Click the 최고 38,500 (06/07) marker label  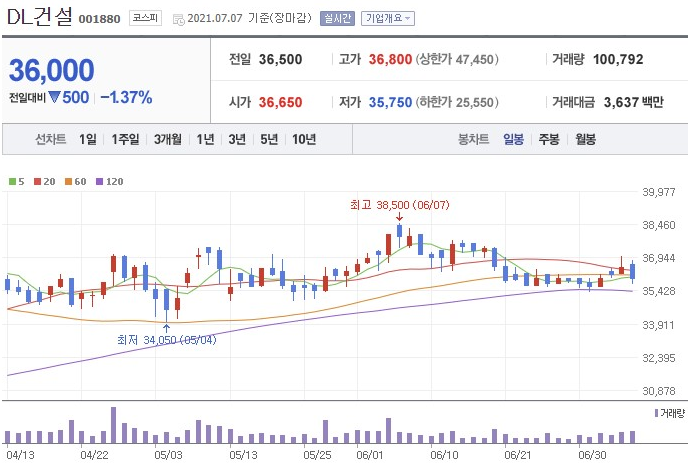tap(400, 205)
